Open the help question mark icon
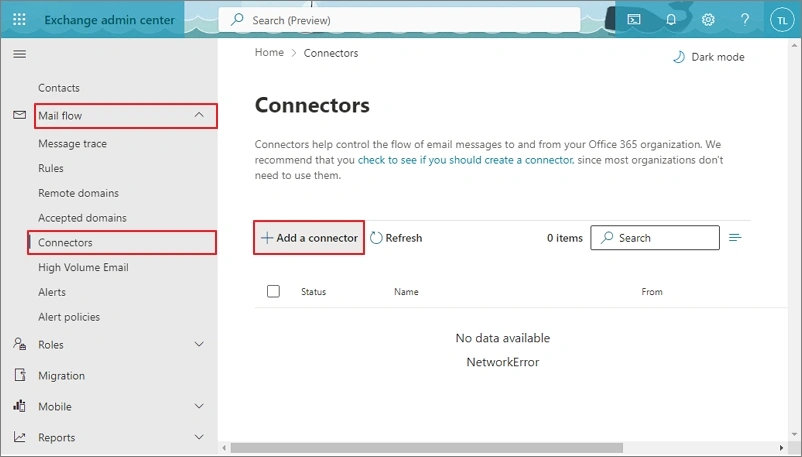The width and height of the screenshot is (802, 457). (x=745, y=19)
